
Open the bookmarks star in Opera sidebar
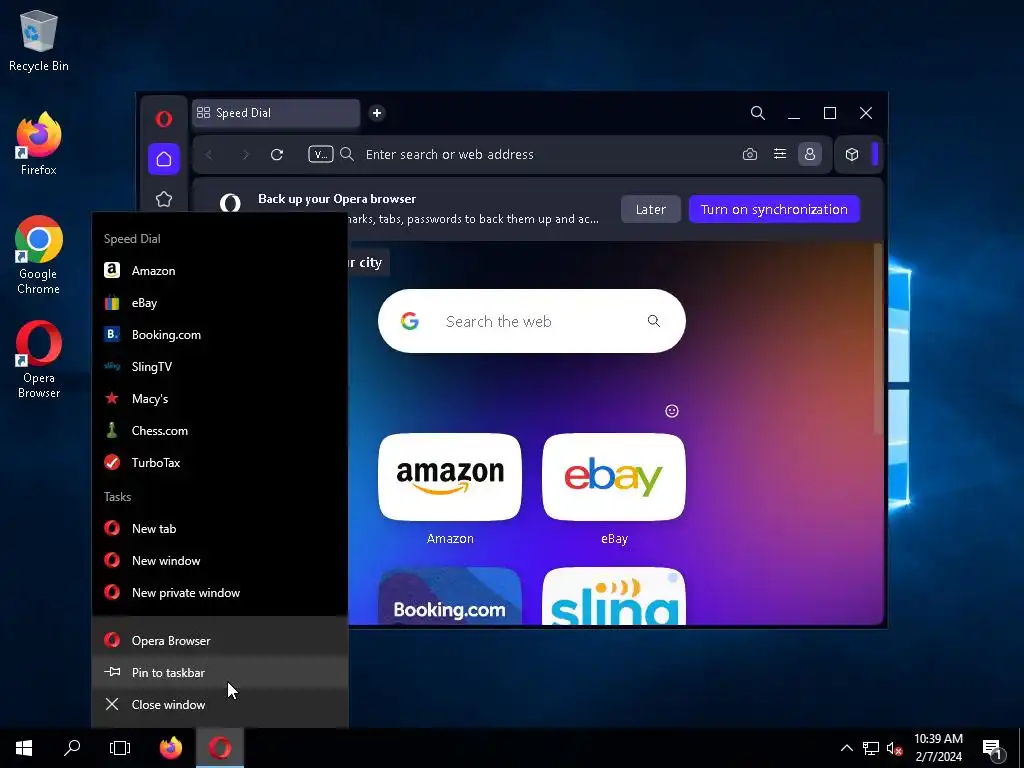163,199
